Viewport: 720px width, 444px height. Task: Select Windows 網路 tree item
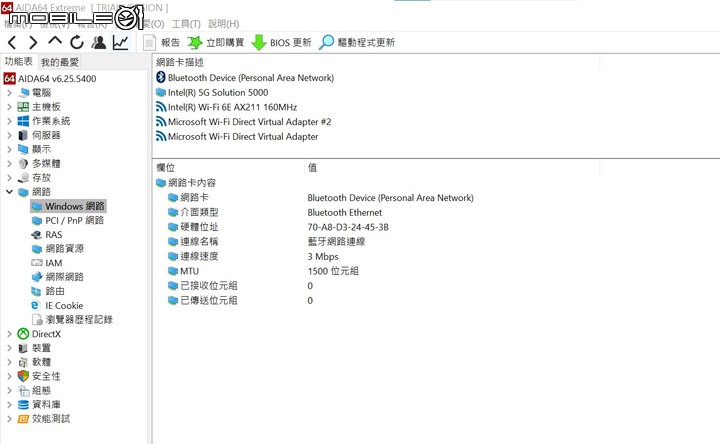(68, 206)
